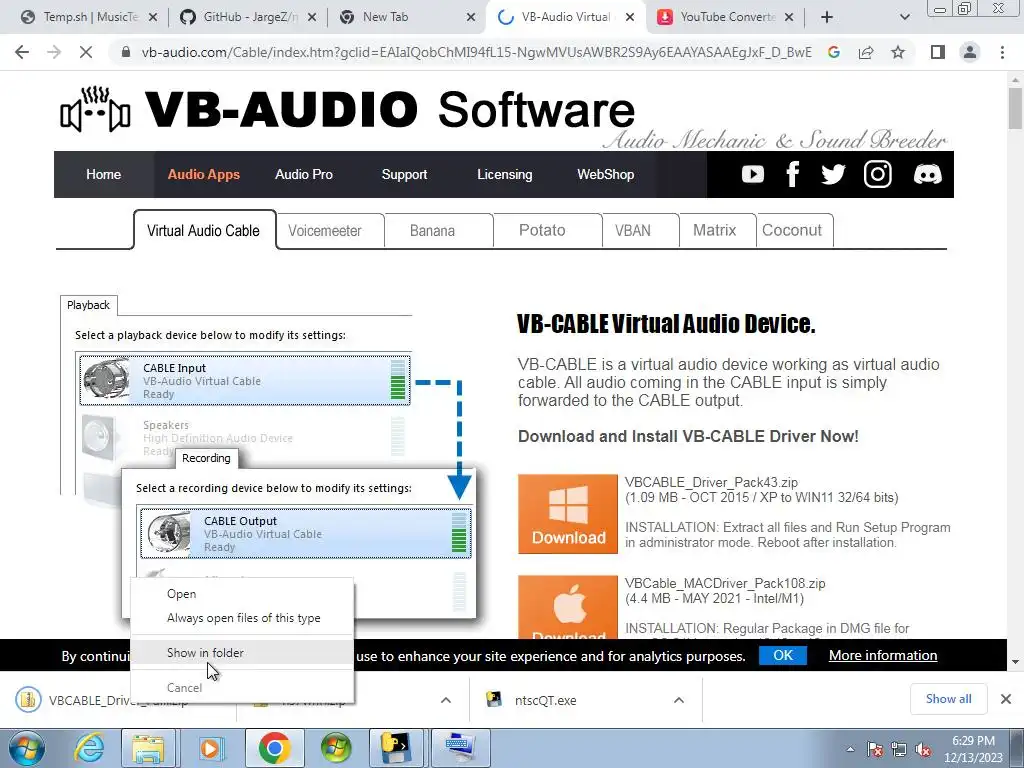This screenshot has width=1024, height=768.
Task: Go to Home nav item
Action: click(103, 174)
